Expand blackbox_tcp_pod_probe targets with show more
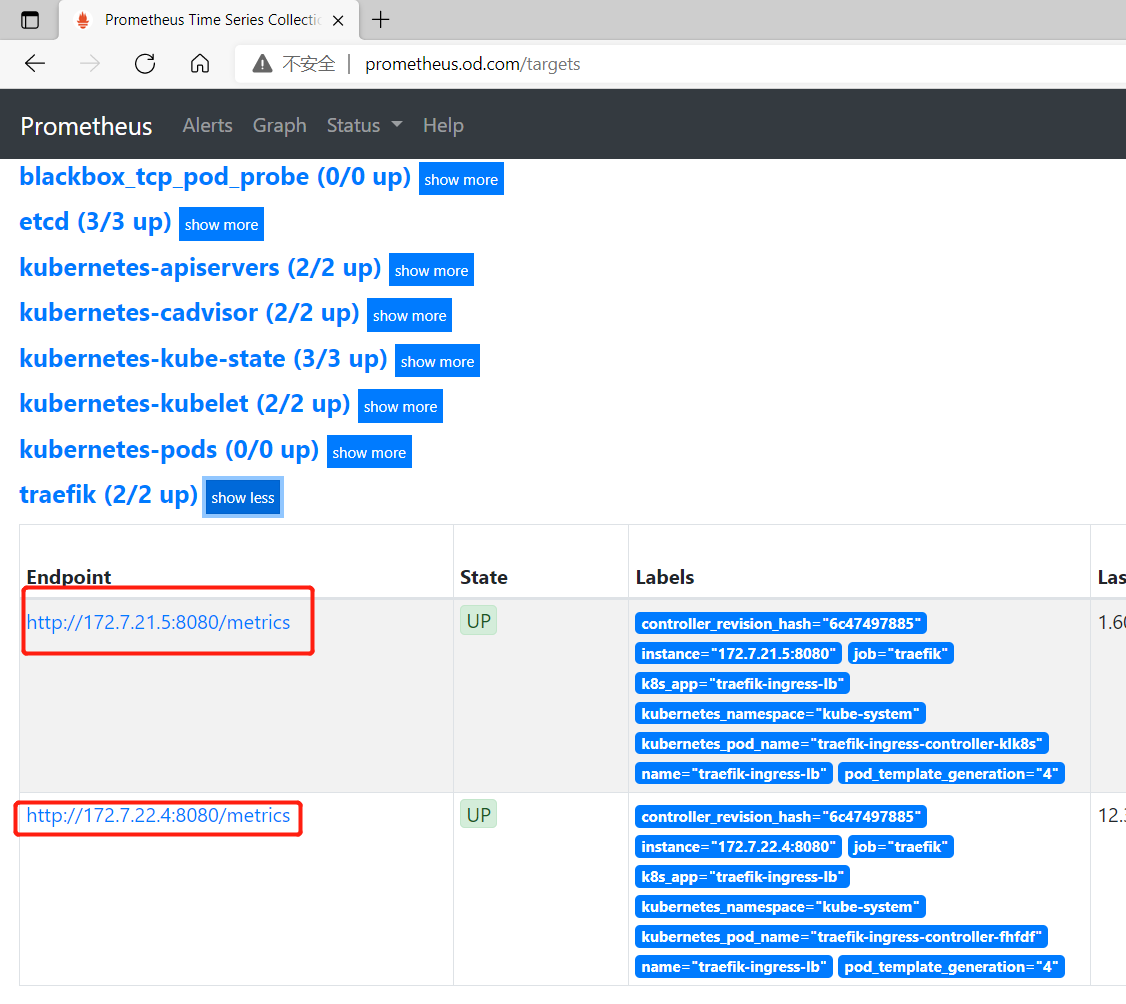 coord(461,179)
